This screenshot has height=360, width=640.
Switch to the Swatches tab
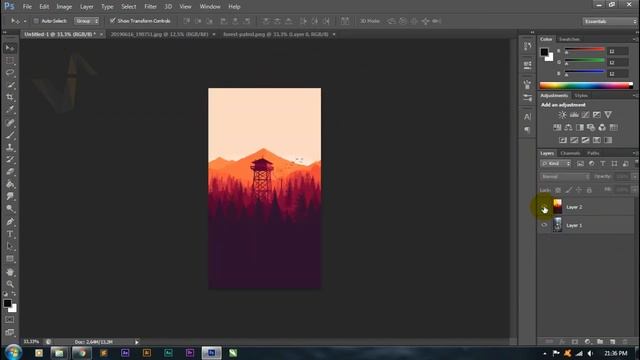pyautogui.click(x=569, y=39)
